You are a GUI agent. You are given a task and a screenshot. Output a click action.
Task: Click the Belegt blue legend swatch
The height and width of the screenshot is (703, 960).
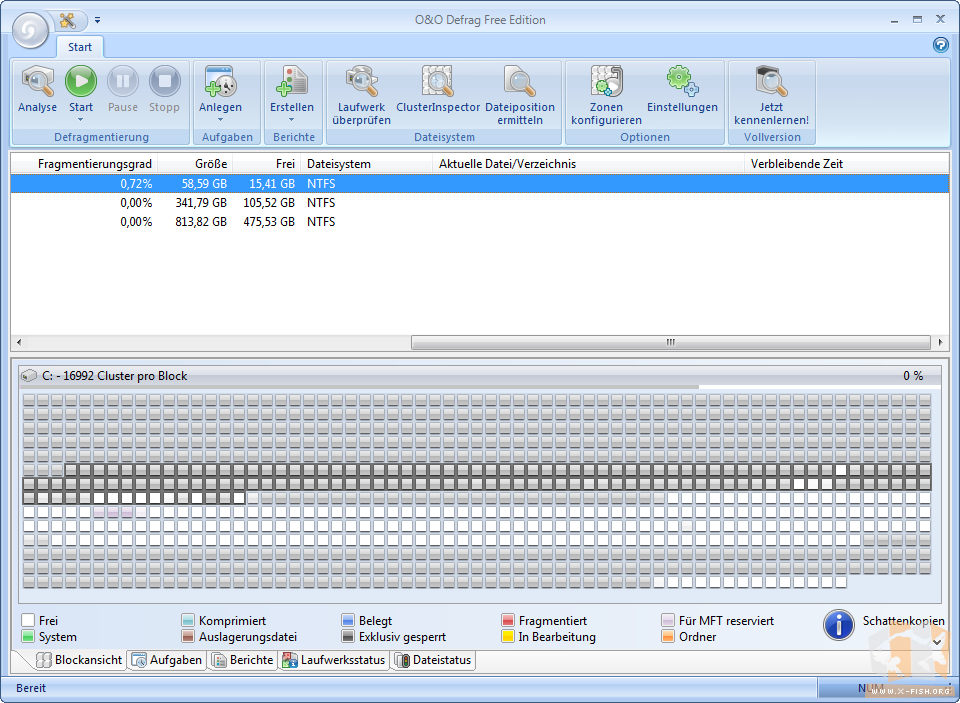coord(348,620)
